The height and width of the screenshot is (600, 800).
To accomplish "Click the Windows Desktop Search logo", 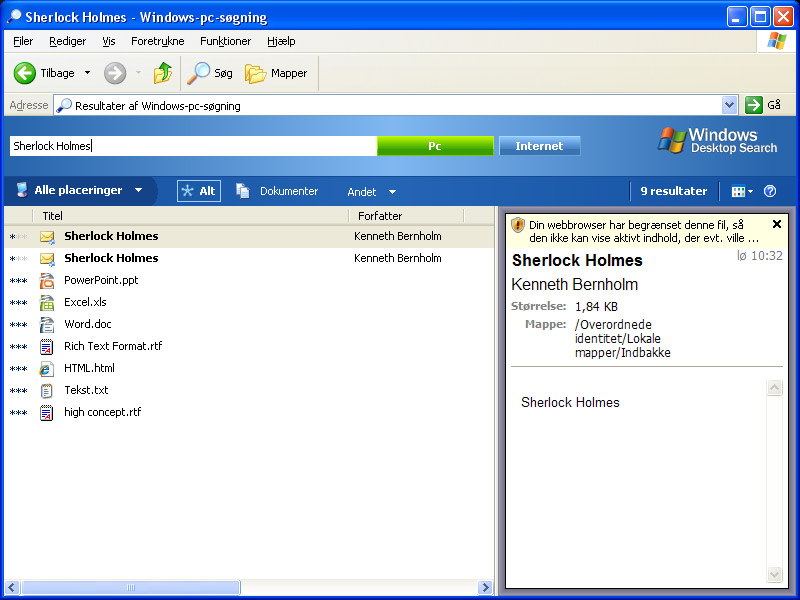I will pos(718,140).
